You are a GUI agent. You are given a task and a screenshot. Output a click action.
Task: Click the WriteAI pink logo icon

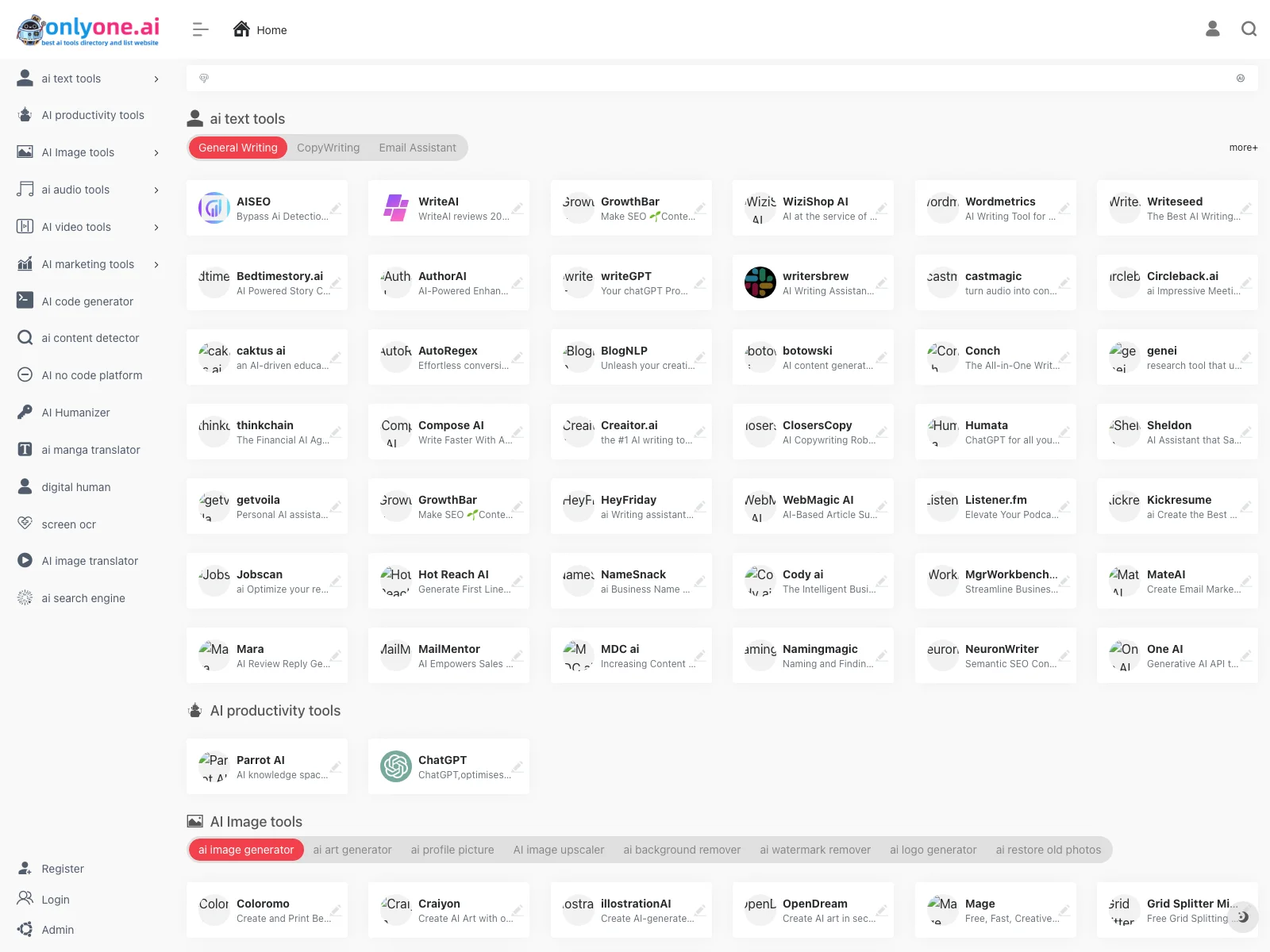(x=396, y=208)
